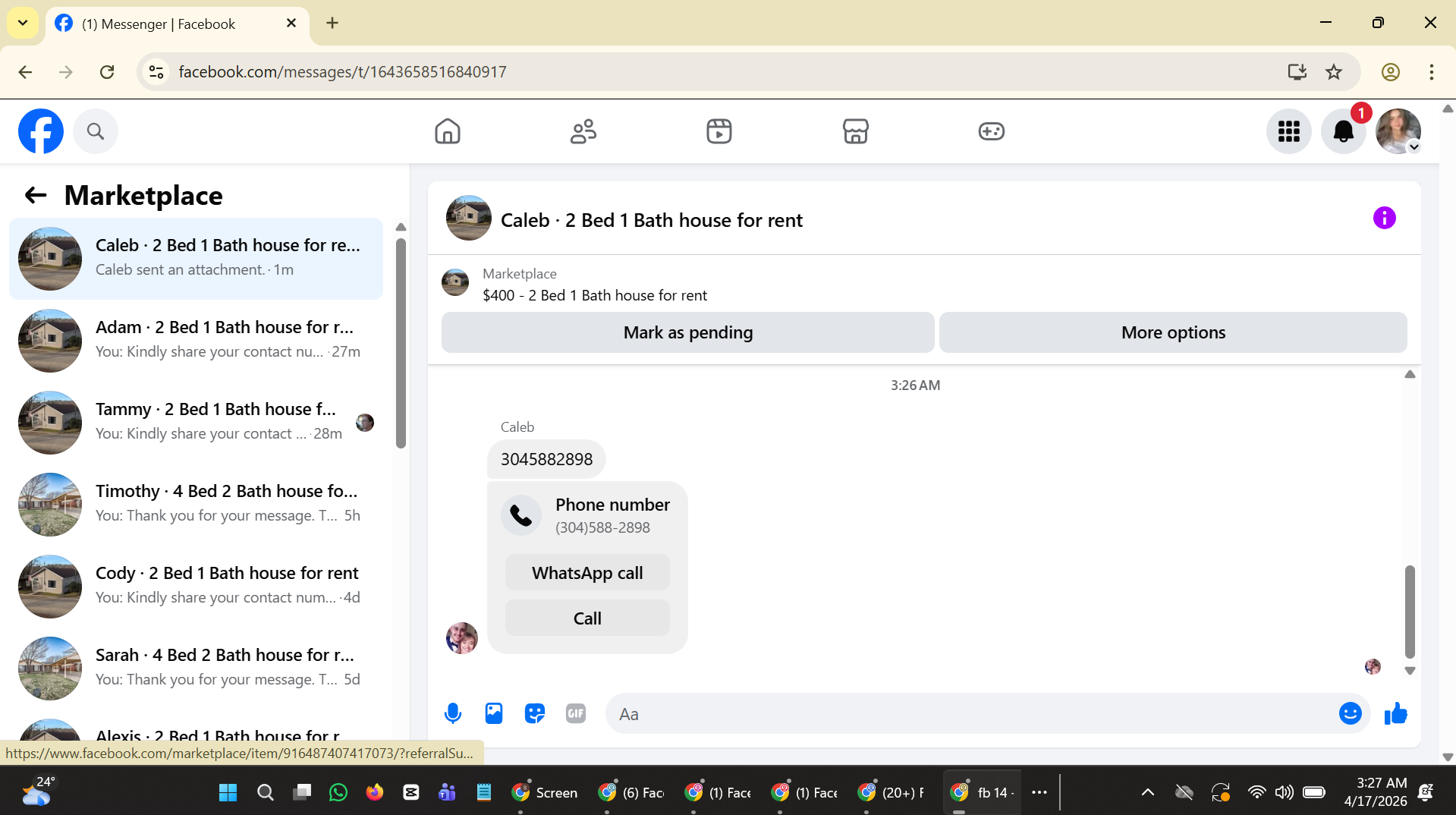The width and height of the screenshot is (1456, 815).
Task: Reload the page
Action: click(x=107, y=72)
